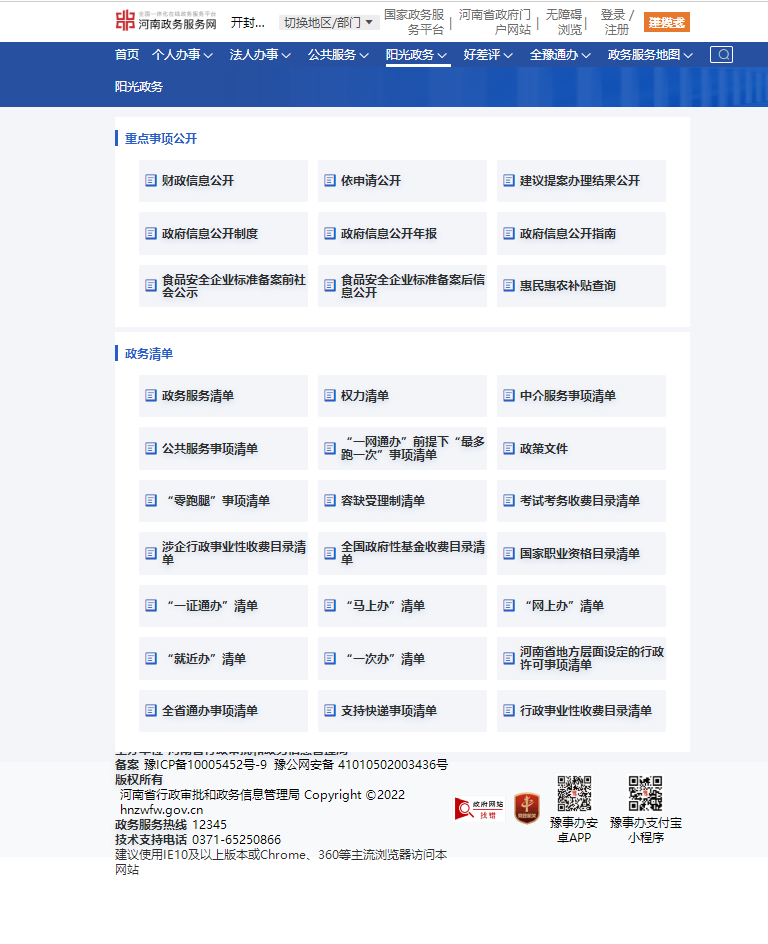The image size is (768, 944).
Task: Click the document icon beside 财政信息公开
Action: point(151,181)
